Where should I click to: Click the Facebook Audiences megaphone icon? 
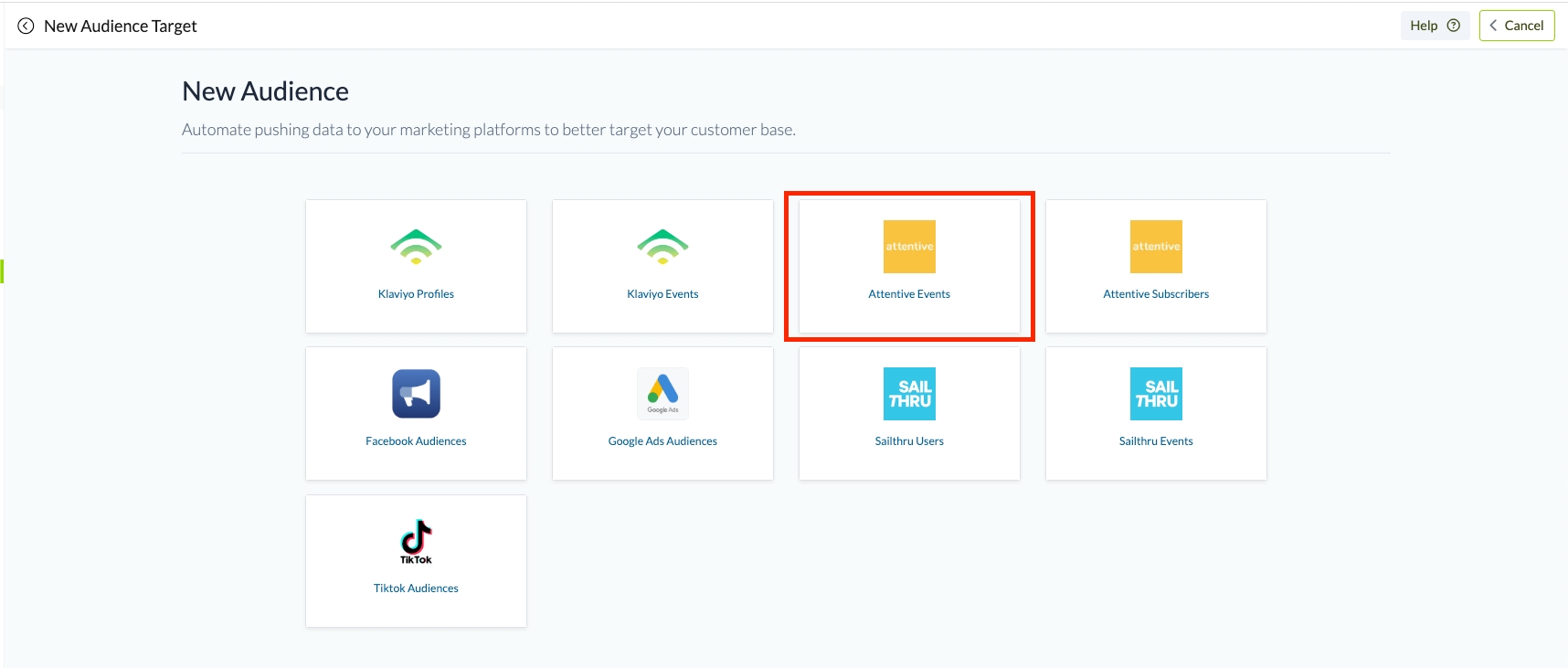click(416, 394)
